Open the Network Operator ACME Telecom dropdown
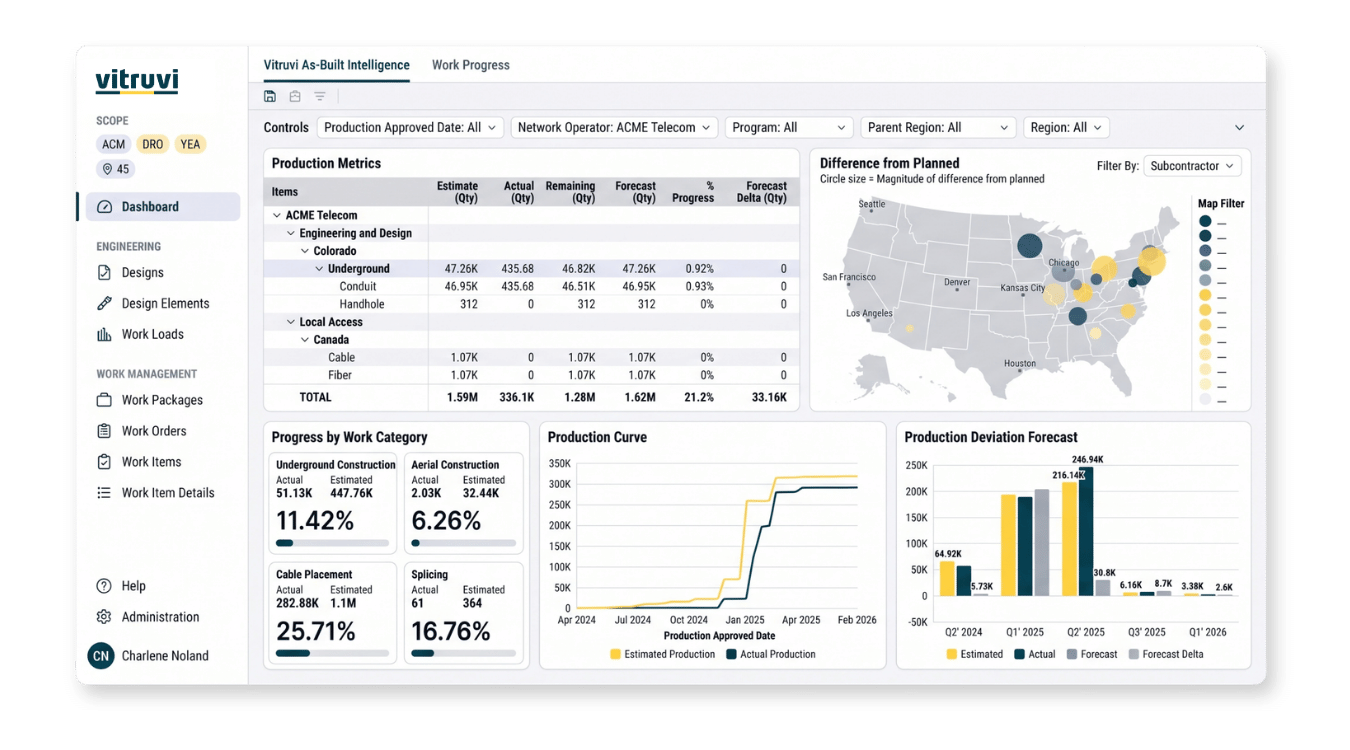Screen dimensions: 1350x750 [x=615, y=128]
